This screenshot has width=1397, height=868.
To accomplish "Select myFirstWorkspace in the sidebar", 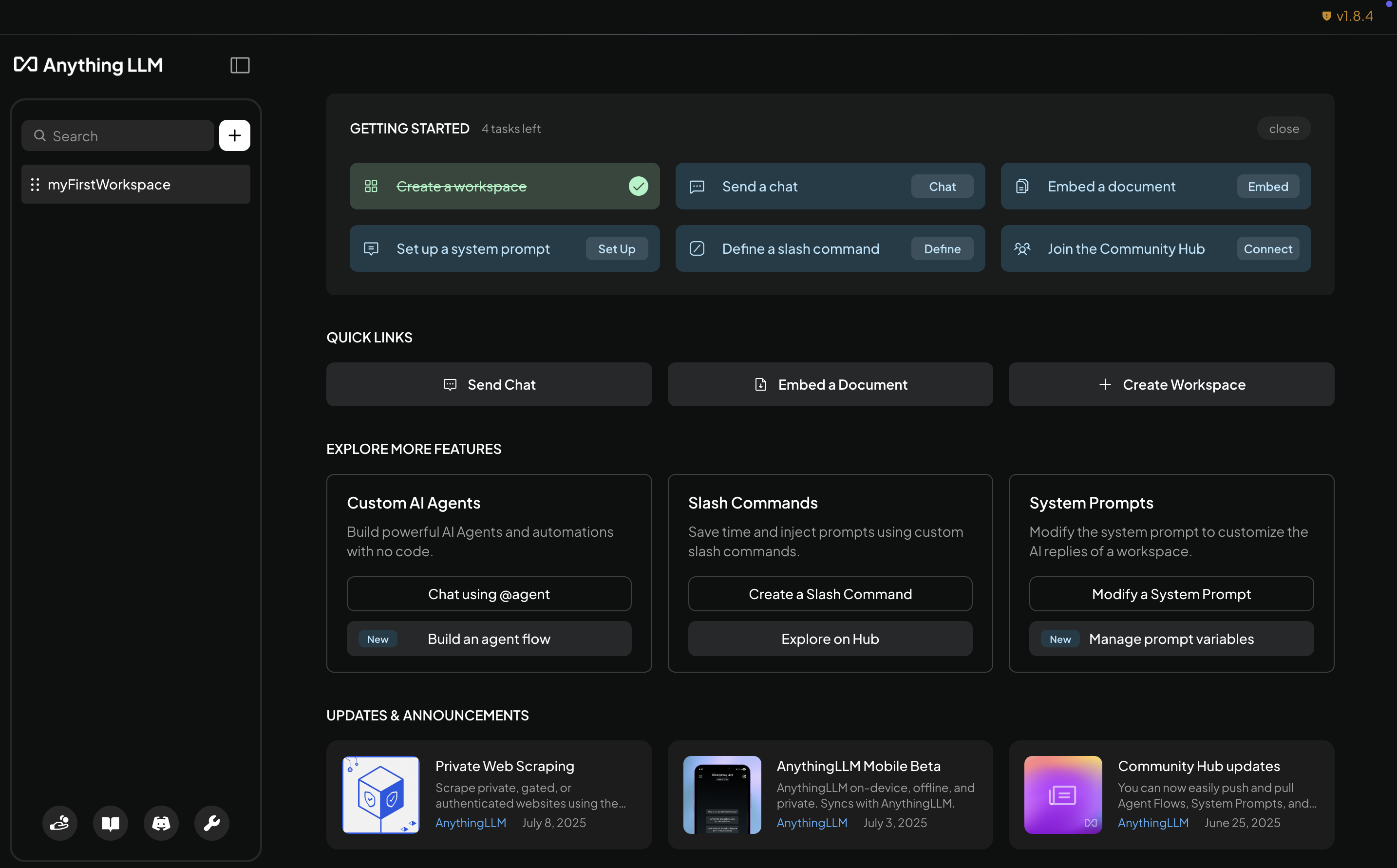I will pyautogui.click(x=135, y=184).
